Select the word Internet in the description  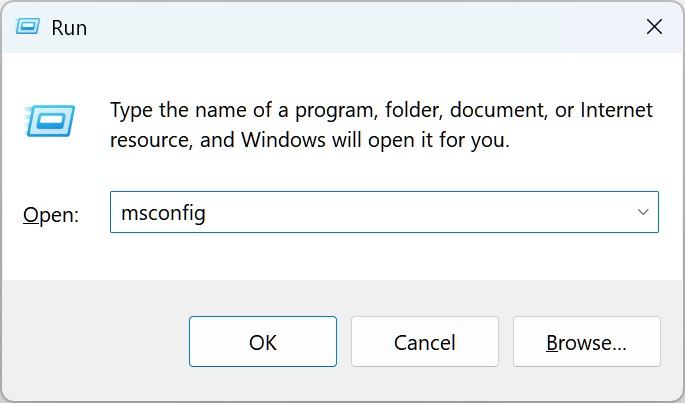pyautogui.click(x=616, y=110)
